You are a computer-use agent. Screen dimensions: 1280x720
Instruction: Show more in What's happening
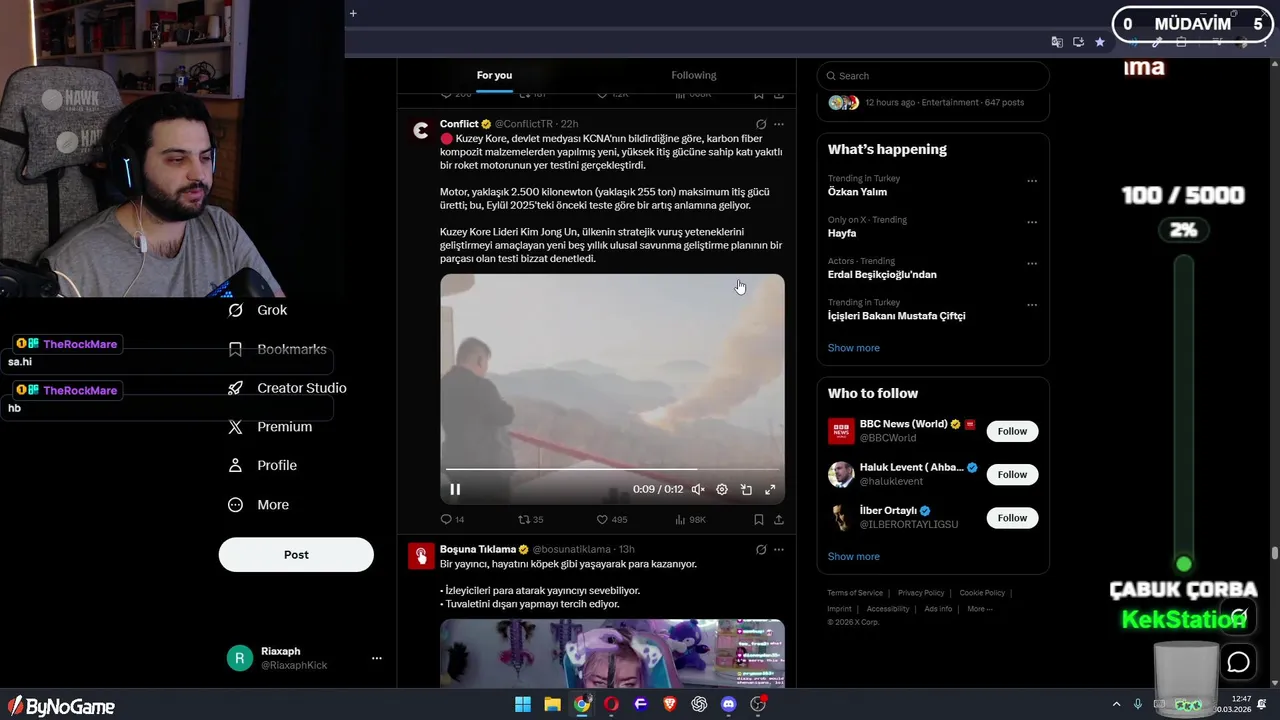(x=853, y=348)
